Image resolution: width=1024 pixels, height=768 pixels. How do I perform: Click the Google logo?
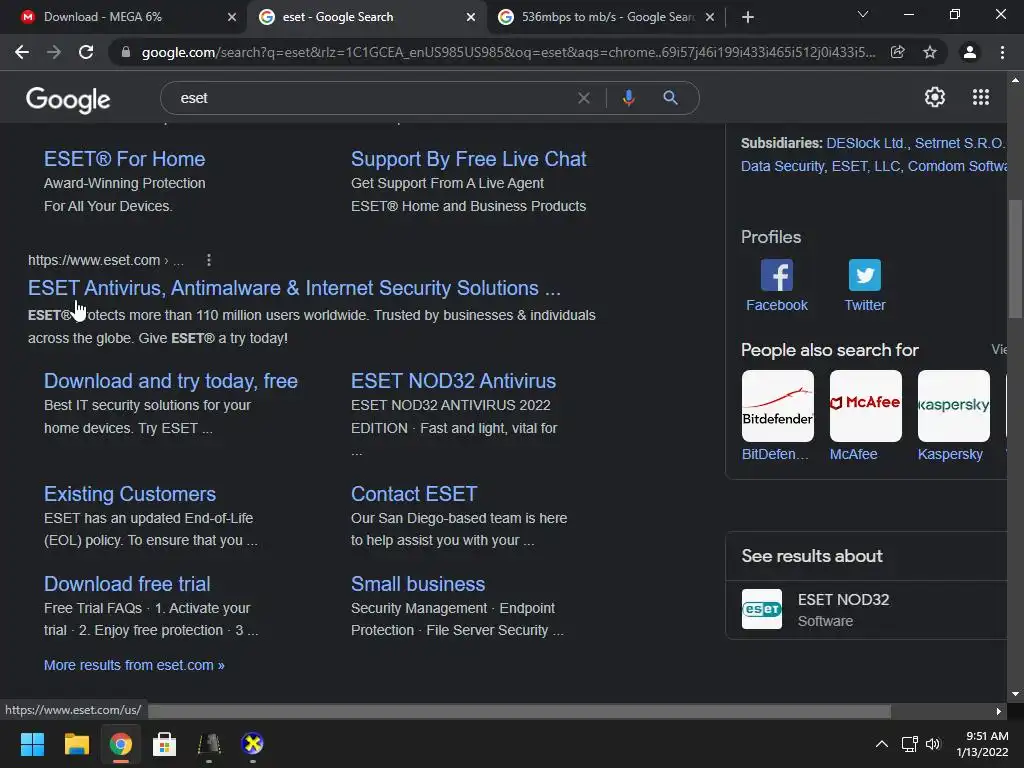click(x=68, y=99)
